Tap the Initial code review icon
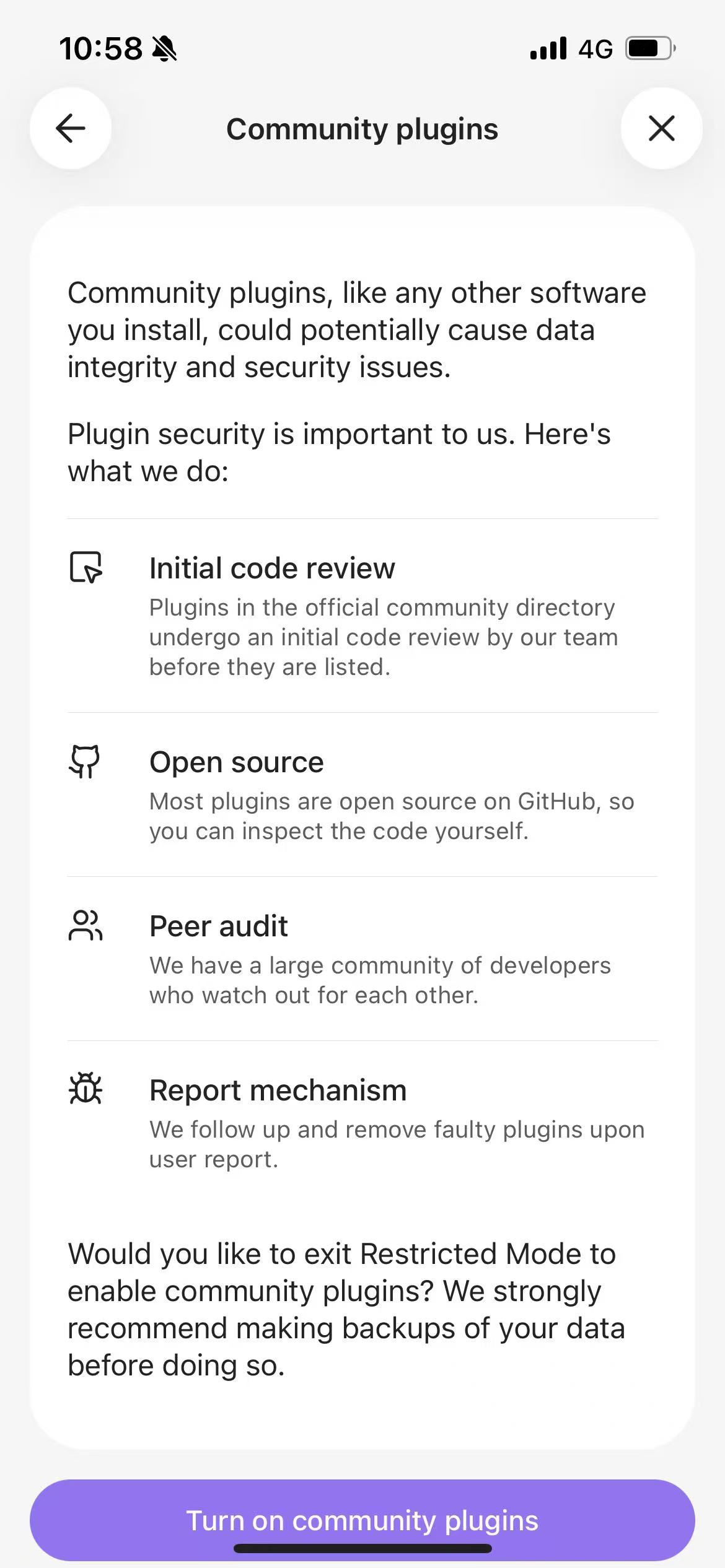The width and height of the screenshot is (725, 1568). 86,567
